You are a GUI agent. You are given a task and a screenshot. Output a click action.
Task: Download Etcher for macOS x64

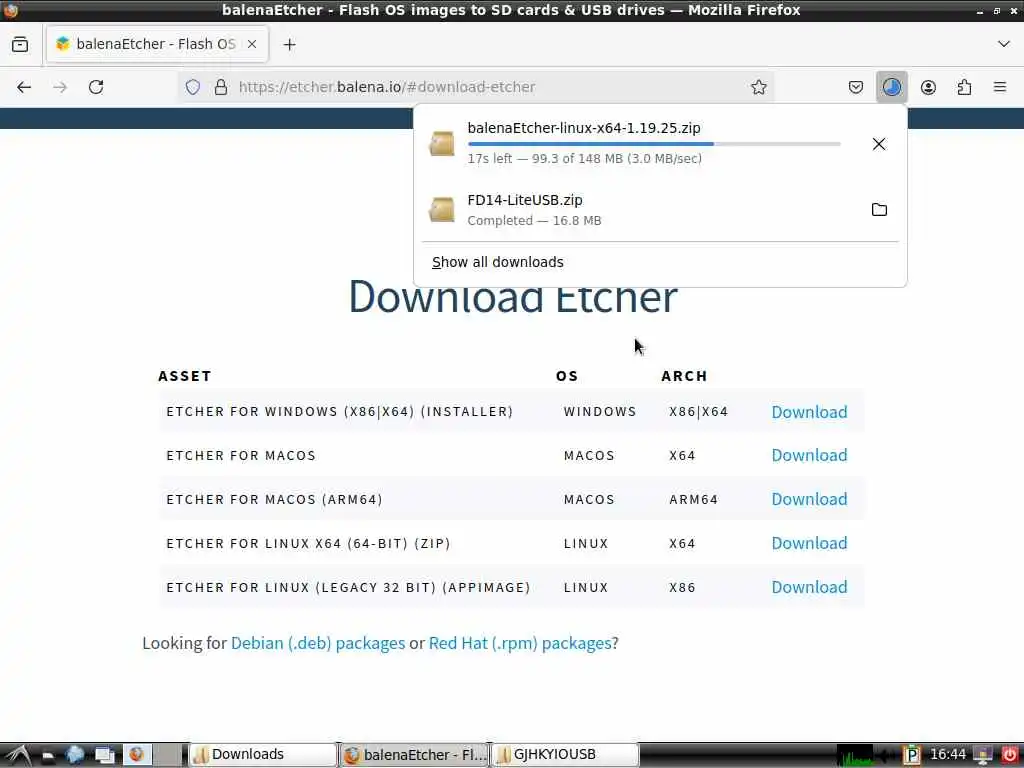[809, 455]
